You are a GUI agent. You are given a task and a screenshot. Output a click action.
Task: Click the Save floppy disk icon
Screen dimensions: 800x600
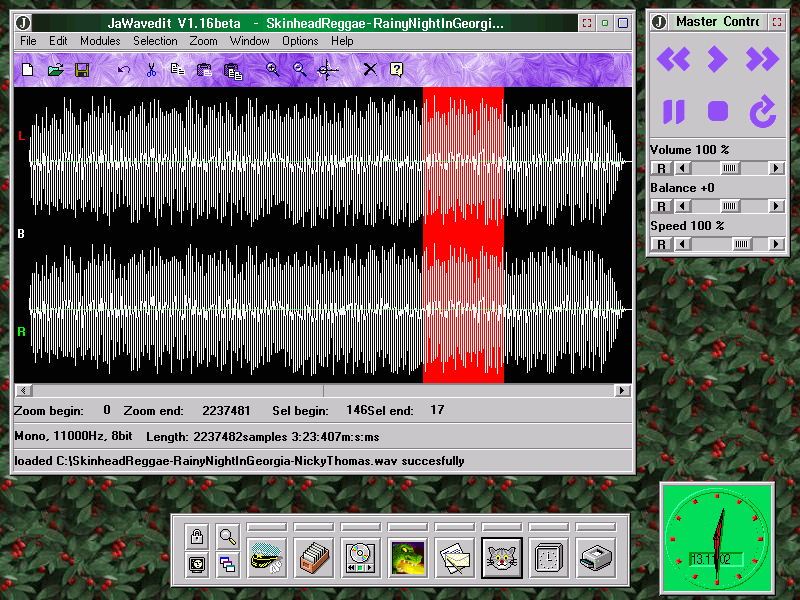(82, 70)
